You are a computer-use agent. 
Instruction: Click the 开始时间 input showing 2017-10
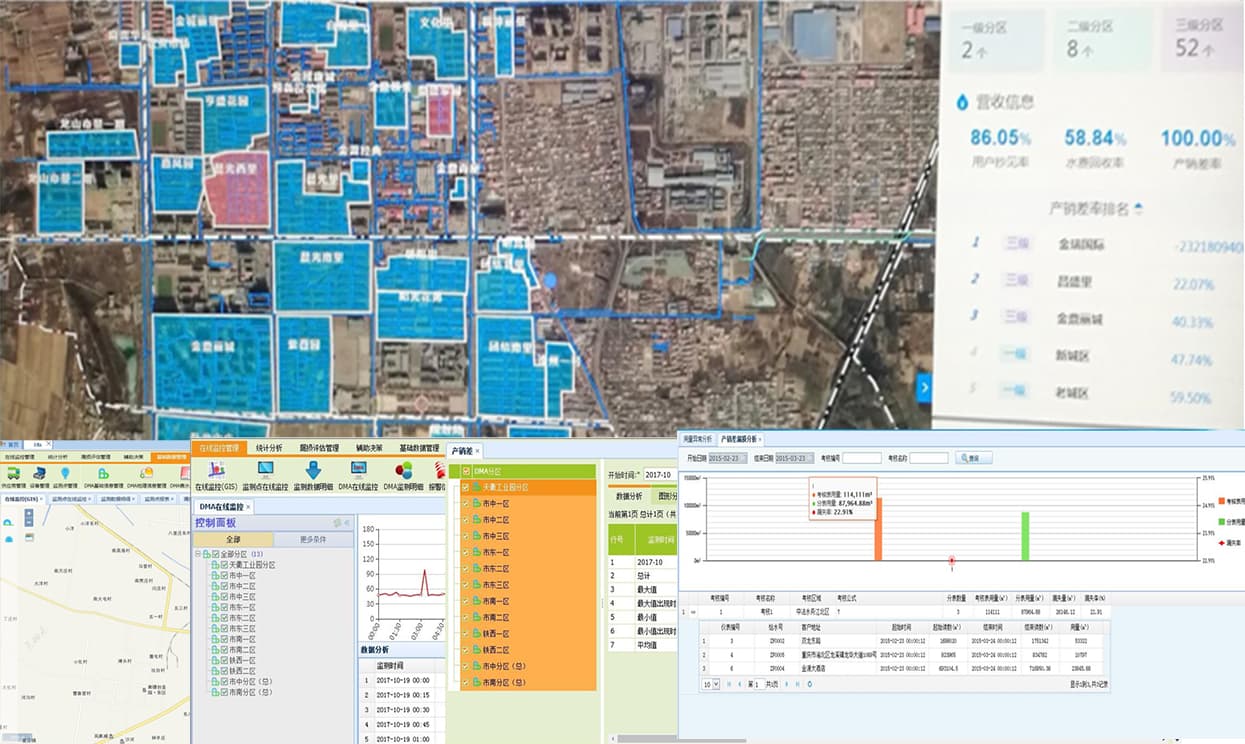tap(660, 475)
